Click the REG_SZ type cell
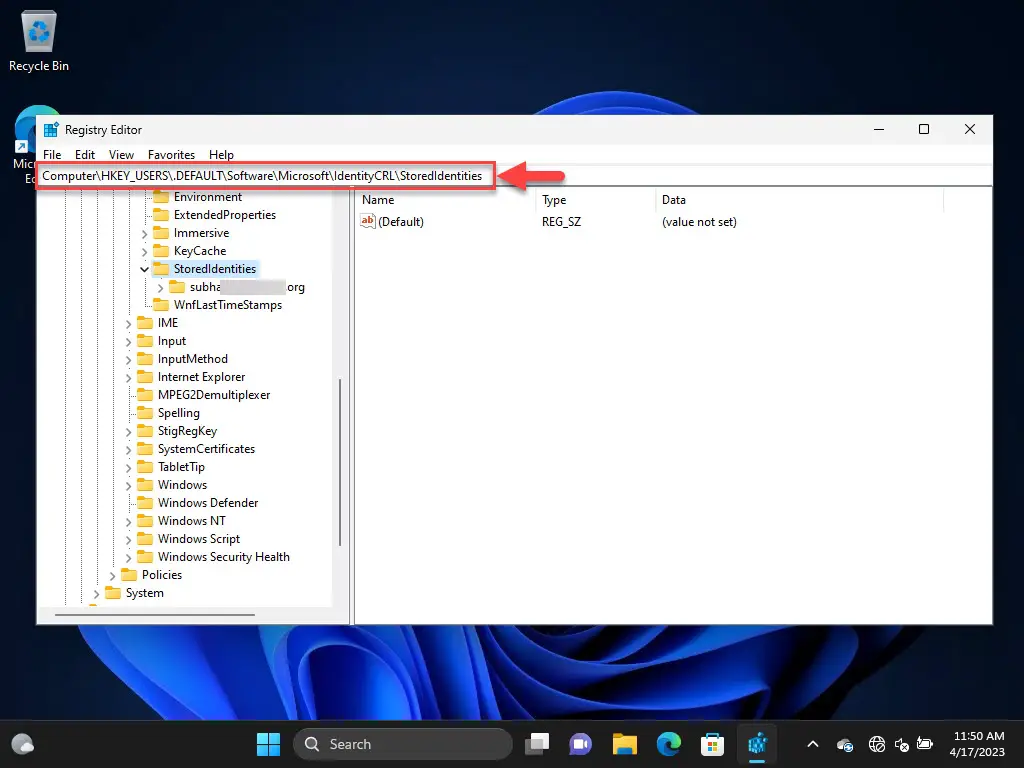1024x768 pixels. click(561, 222)
